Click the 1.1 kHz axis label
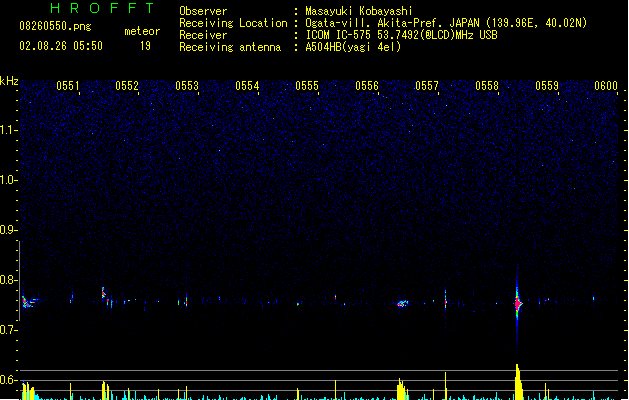The image size is (629, 400). coord(8,130)
